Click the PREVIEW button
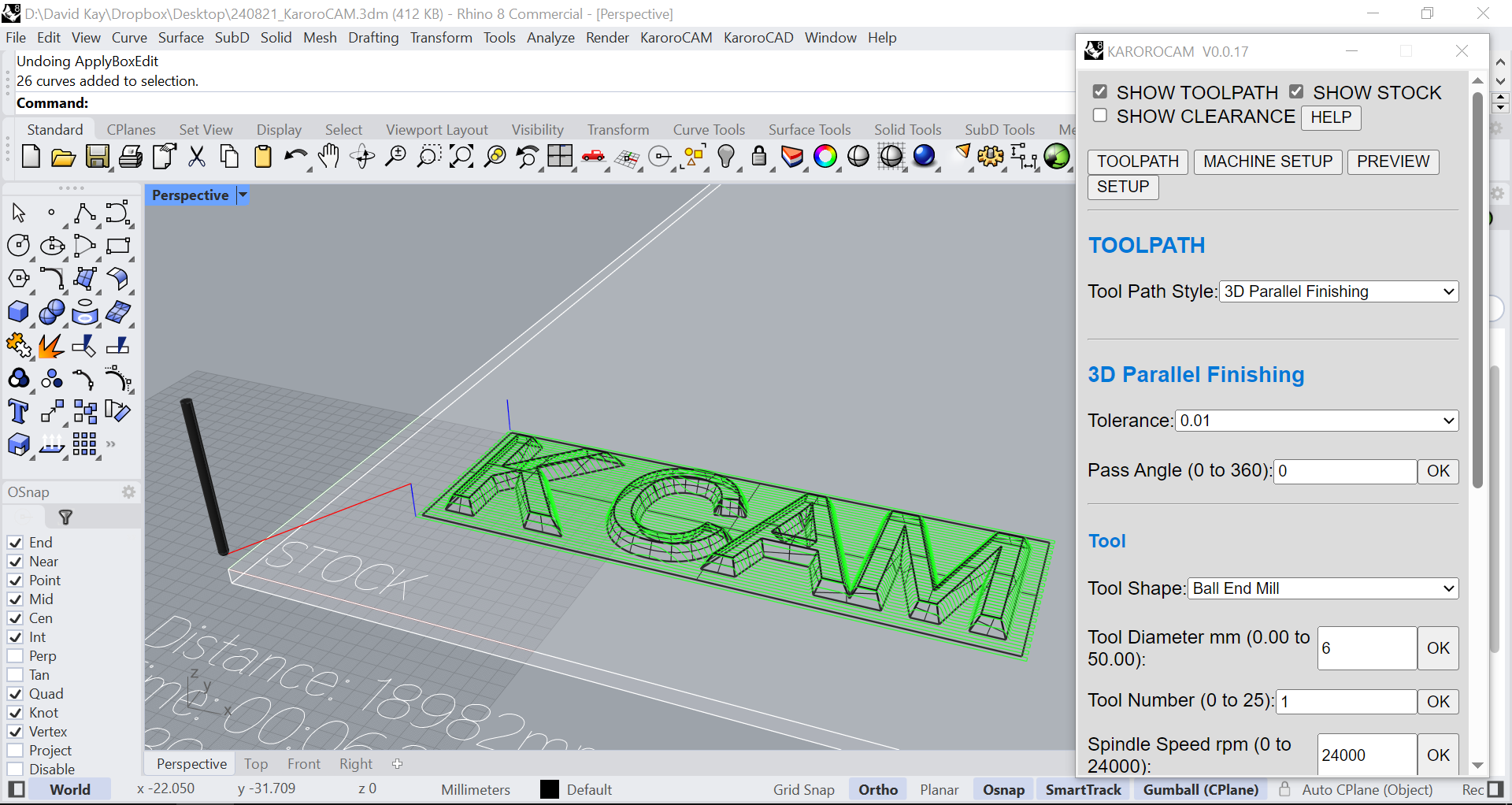This screenshot has width=1512, height=805. (x=1393, y=161)
